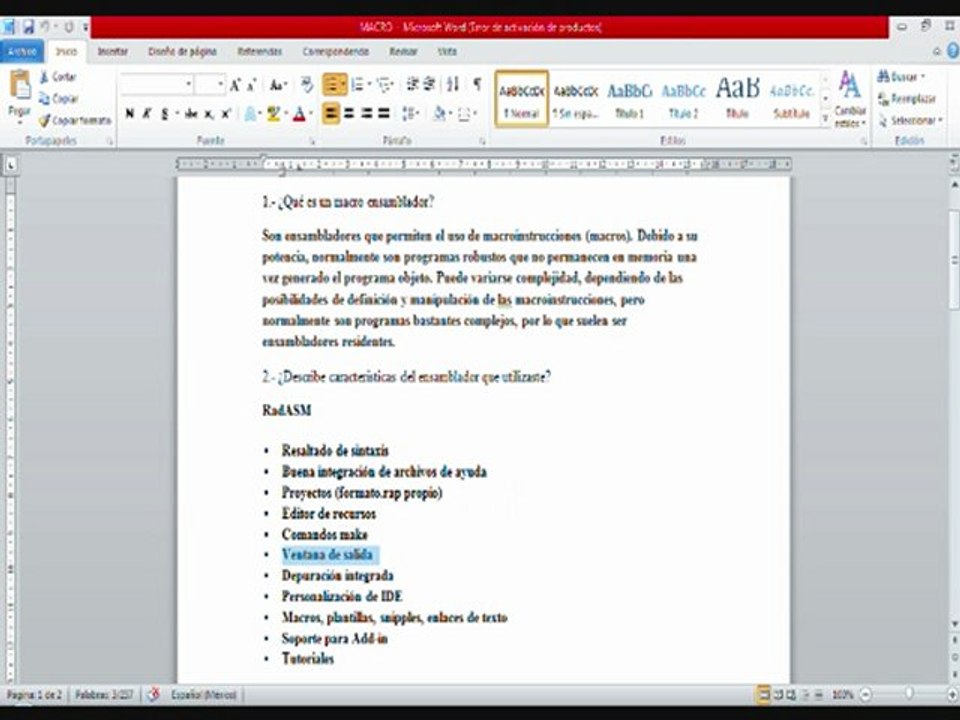Undo the last action

point(45,27)
